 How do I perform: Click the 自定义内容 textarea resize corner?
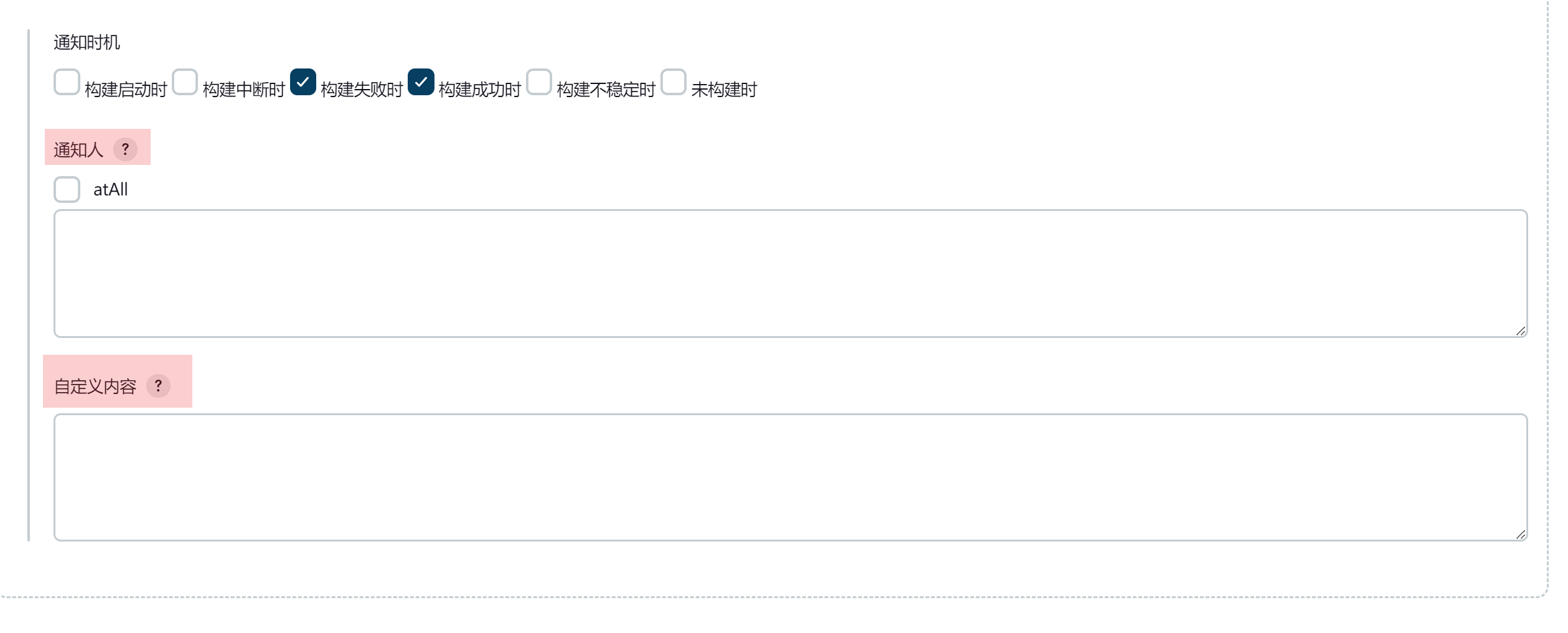click(x=1520, y=535)
